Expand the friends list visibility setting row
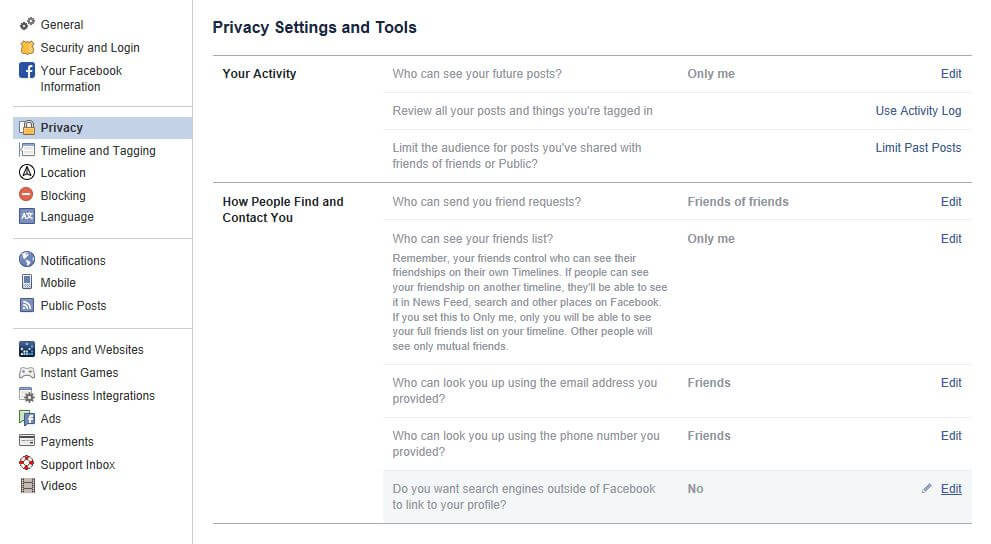991x544 pixels. tap(678, 292)
